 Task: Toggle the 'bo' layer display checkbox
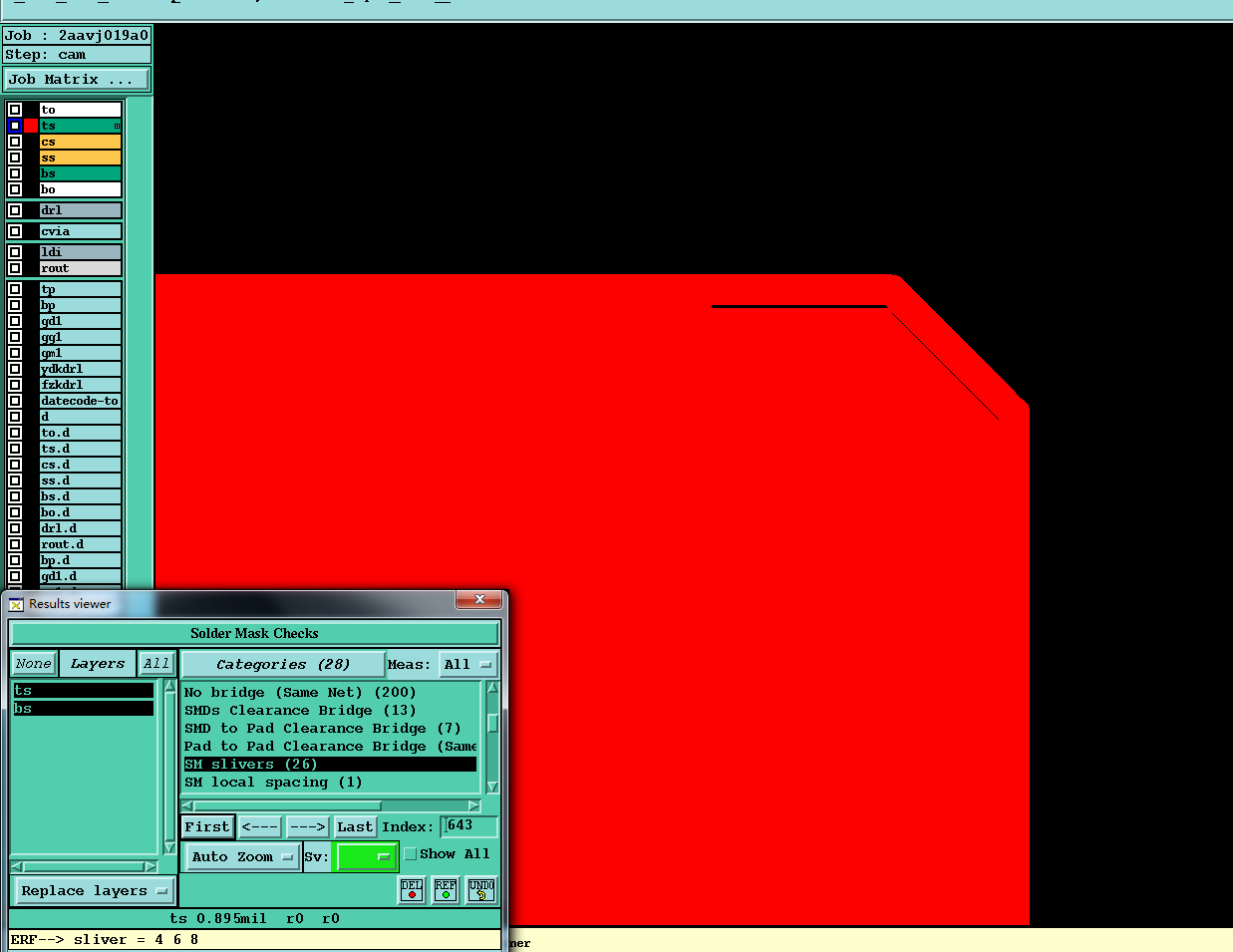(x=15, y=189)
